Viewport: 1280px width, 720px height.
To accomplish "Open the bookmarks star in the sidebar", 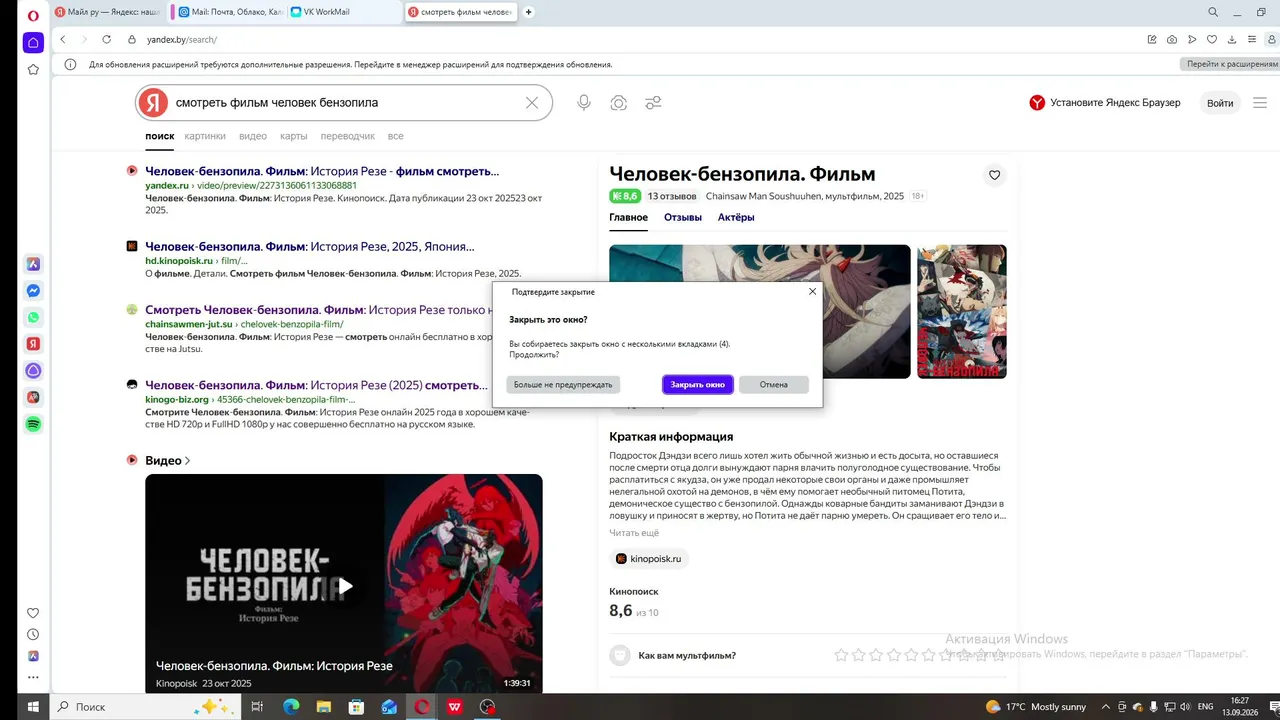I will (33, 70).
